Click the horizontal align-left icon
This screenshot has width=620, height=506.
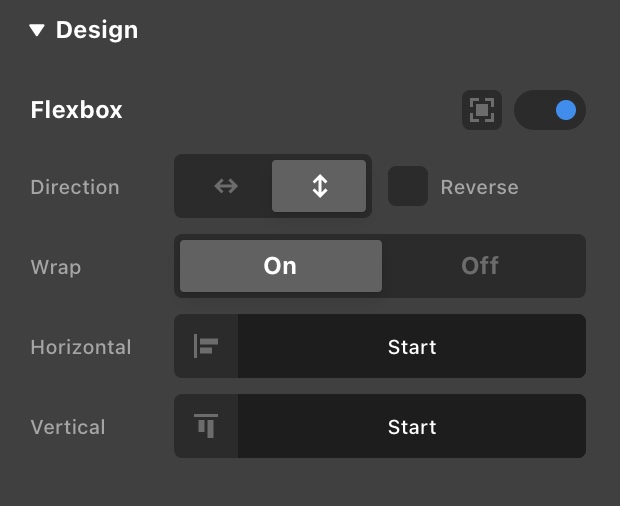(x=206, y=347)
